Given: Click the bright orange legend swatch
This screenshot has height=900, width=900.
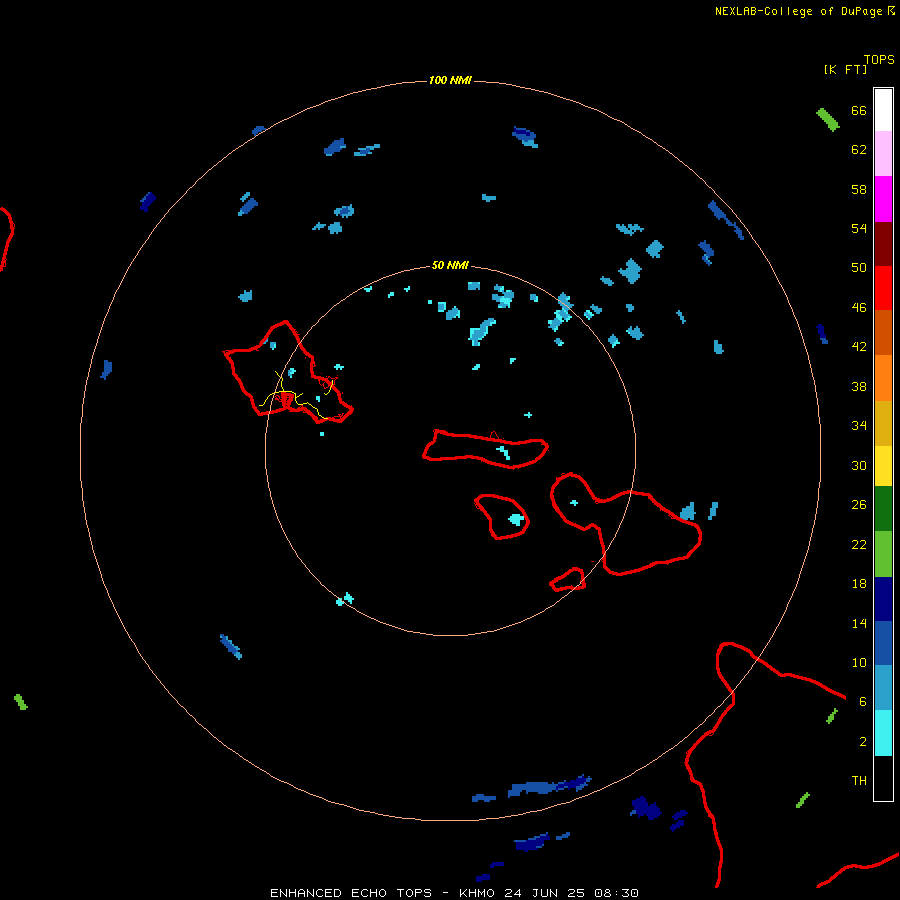Looking at the screenshot, I should click(x=883, y=378).
